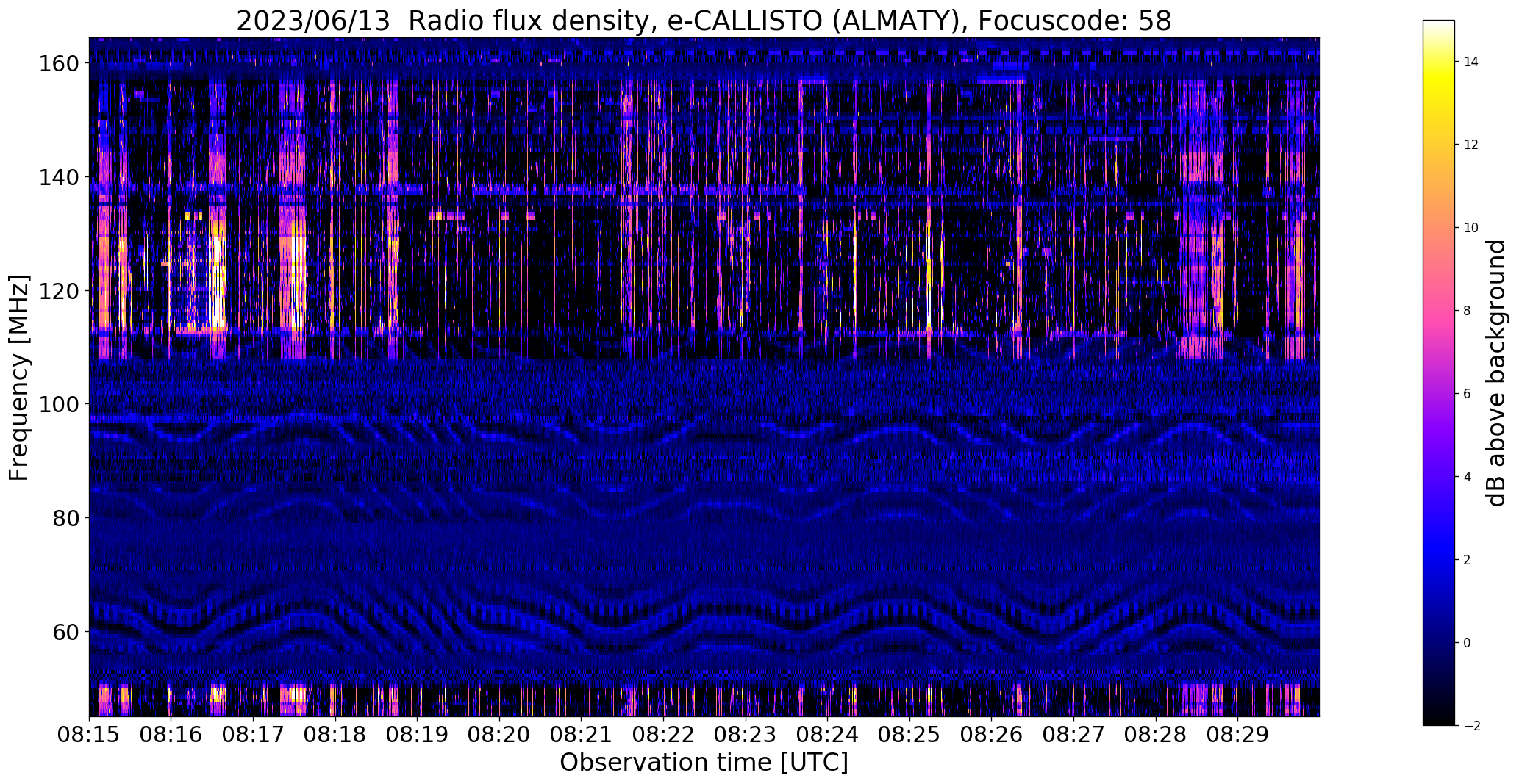This screenshot has height=784, width=1519.
Task: Click the colorbar 4 tick label
Action: (1468, 477)
